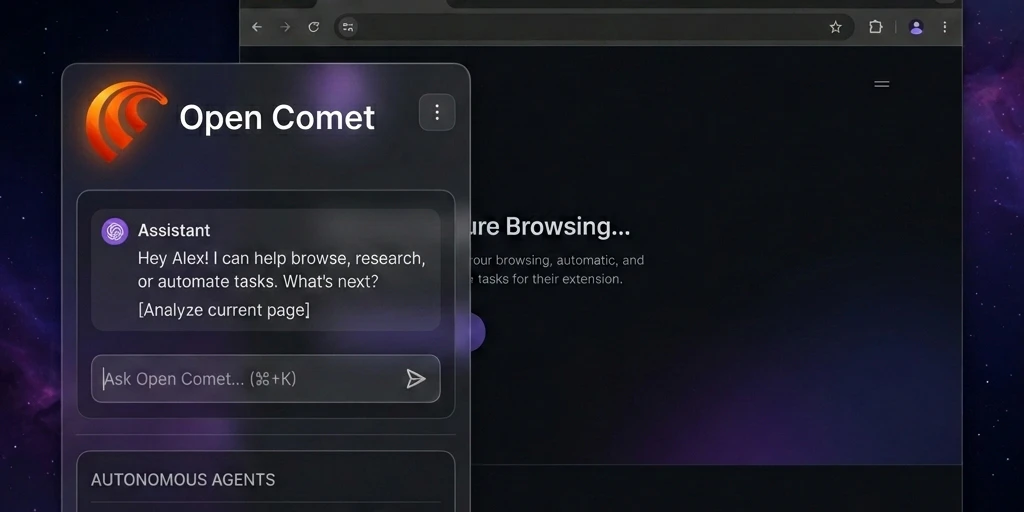
Task: Click Analyze current page suggestion
Action: point(224,310)
